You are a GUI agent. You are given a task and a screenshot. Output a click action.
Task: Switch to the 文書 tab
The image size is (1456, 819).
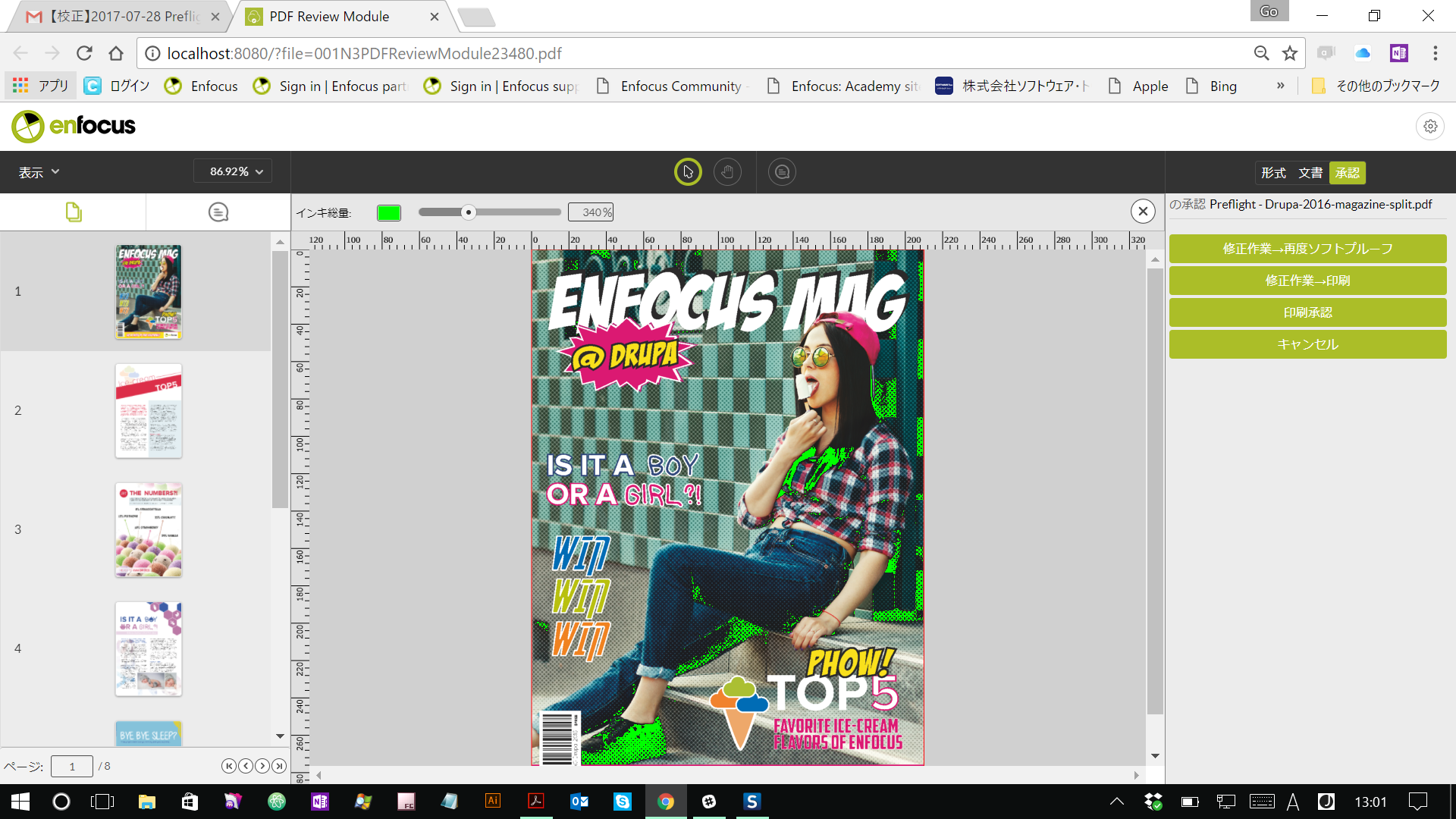point(1310,173)
